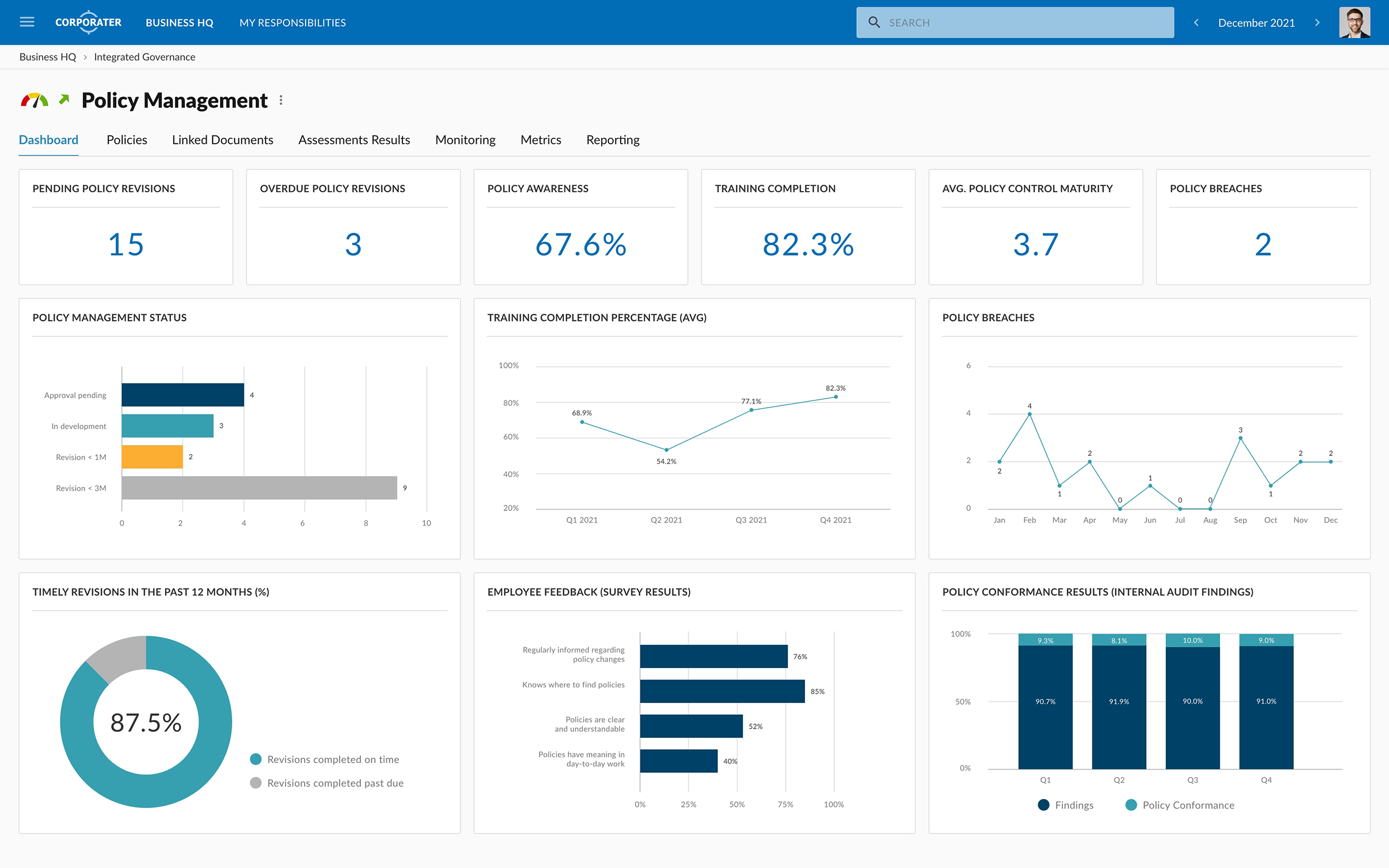Screen dimensions: 1389x868
Task: Click the Policy Awareness value 67.6%
Action: coord(581,244)
